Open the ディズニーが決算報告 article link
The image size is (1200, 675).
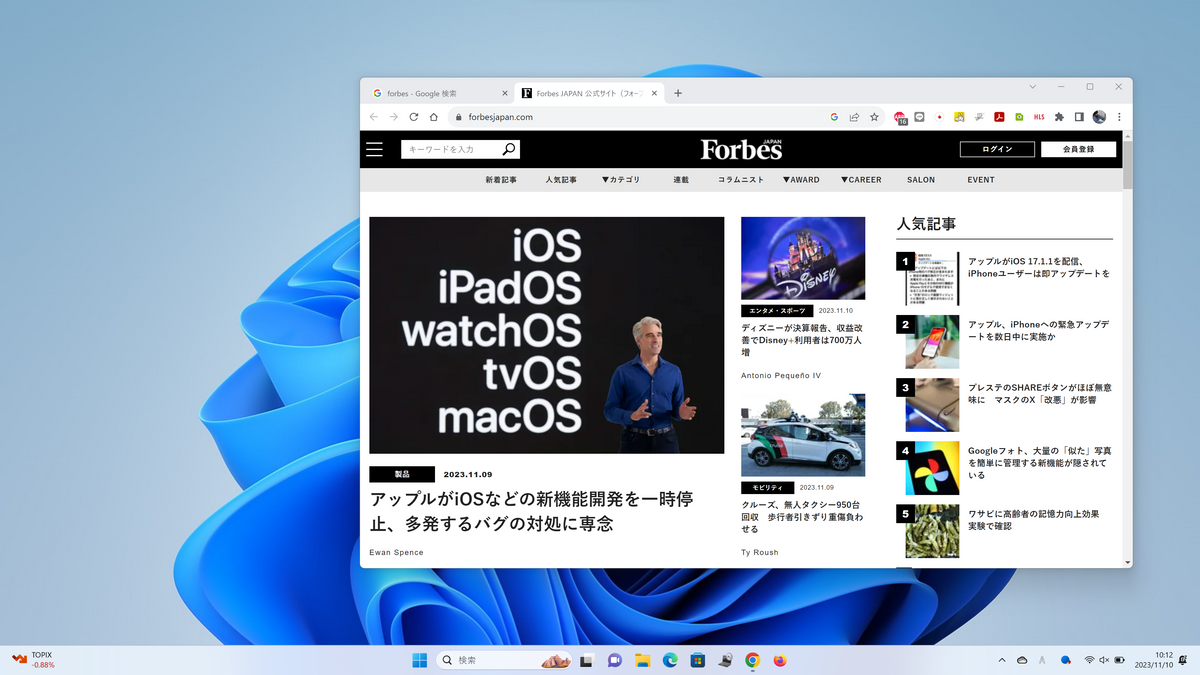point(802,340)
